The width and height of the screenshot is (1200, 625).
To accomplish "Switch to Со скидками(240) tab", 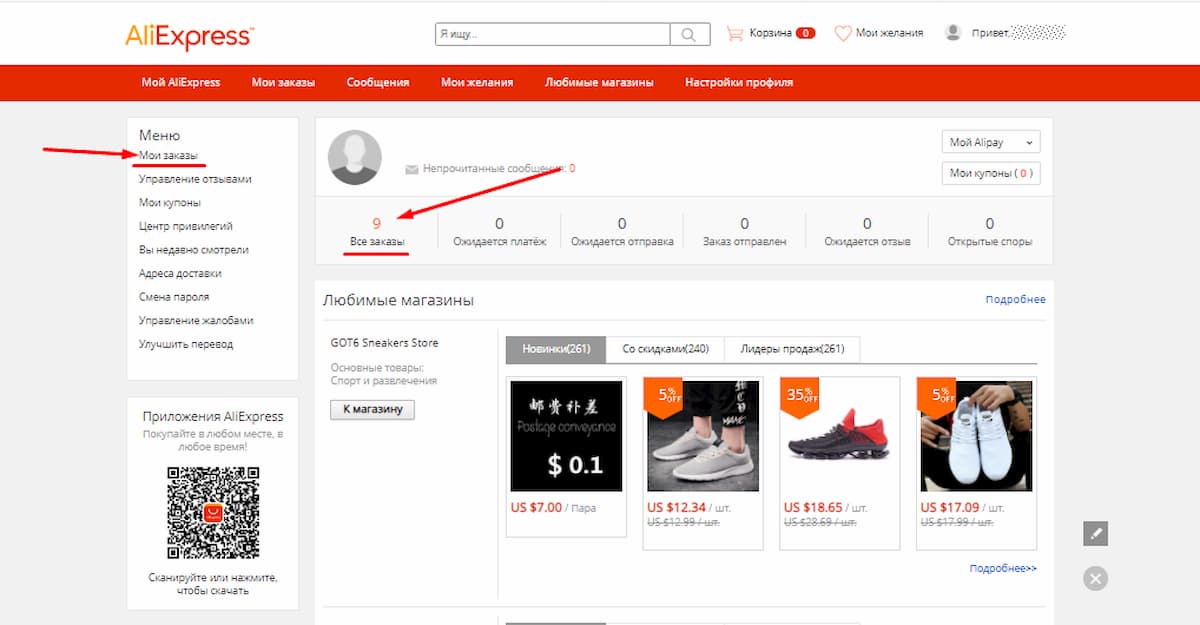I will [665, 349].
